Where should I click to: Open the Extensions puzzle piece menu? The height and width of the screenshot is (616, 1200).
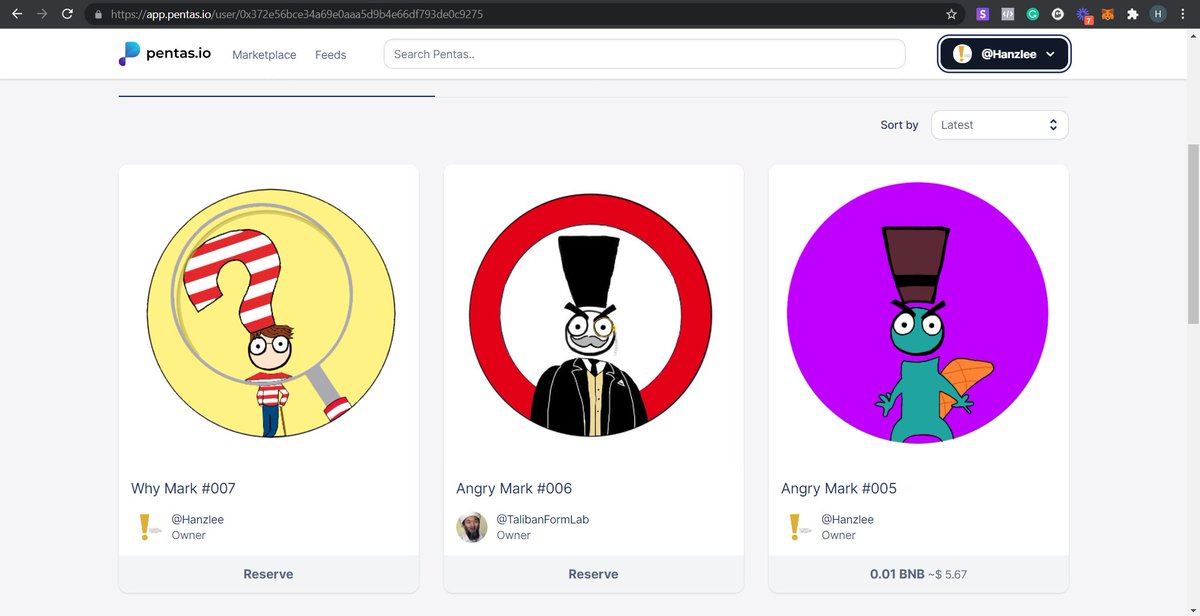[x=1133, y=14]
